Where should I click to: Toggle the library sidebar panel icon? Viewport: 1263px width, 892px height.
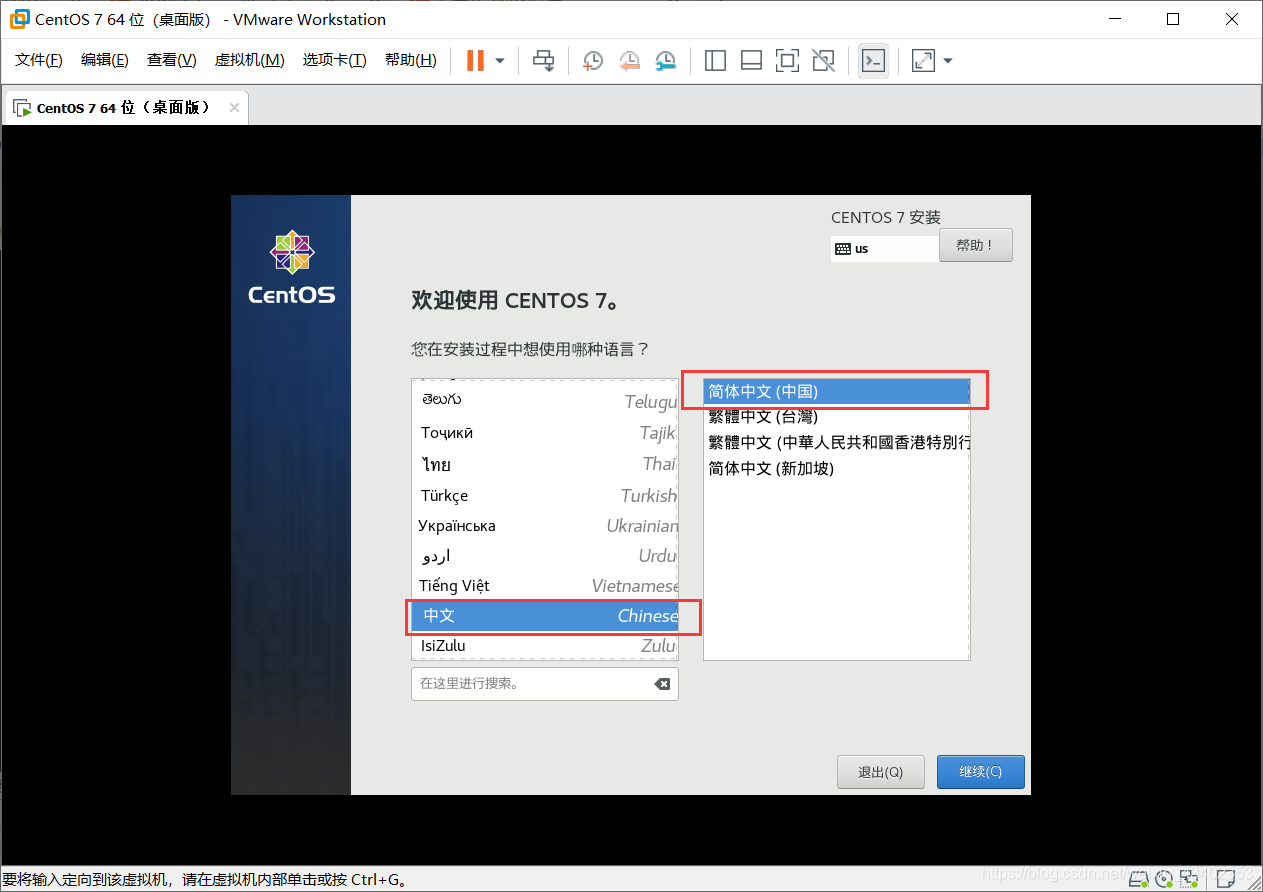point(715,61)
